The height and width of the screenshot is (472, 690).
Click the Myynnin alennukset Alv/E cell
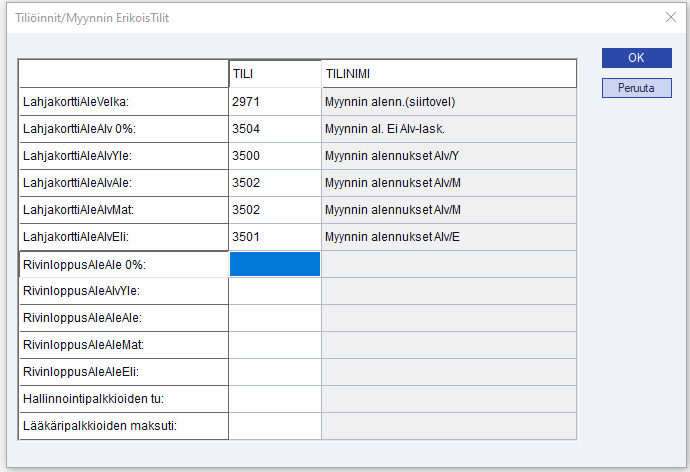tap(448, 236)
